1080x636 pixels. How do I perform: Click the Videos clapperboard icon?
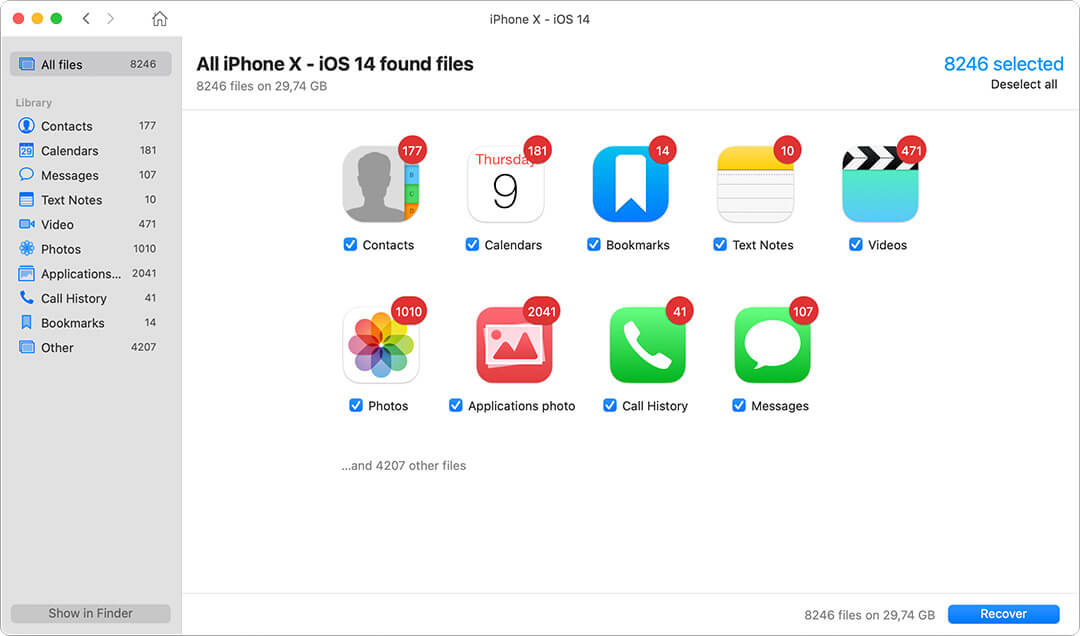coord(880,184)
